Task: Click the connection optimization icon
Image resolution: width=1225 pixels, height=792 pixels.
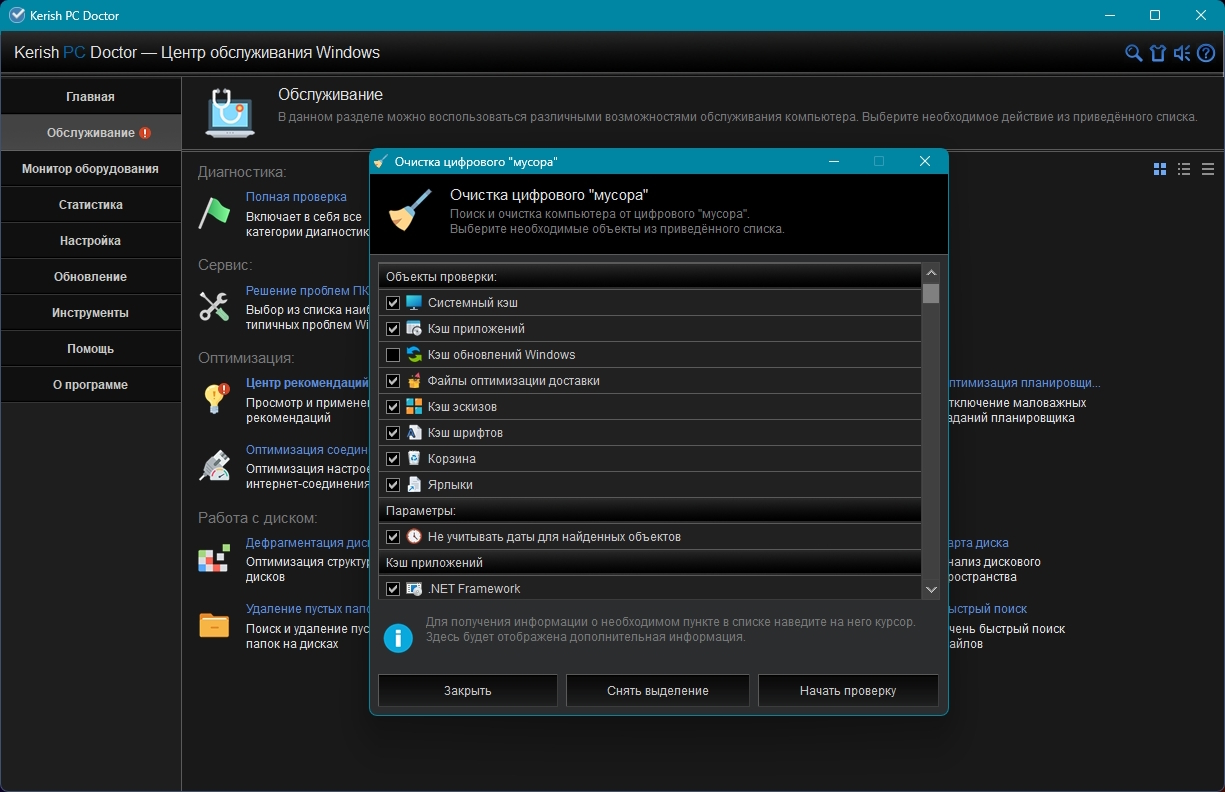Action: (214, 466)
